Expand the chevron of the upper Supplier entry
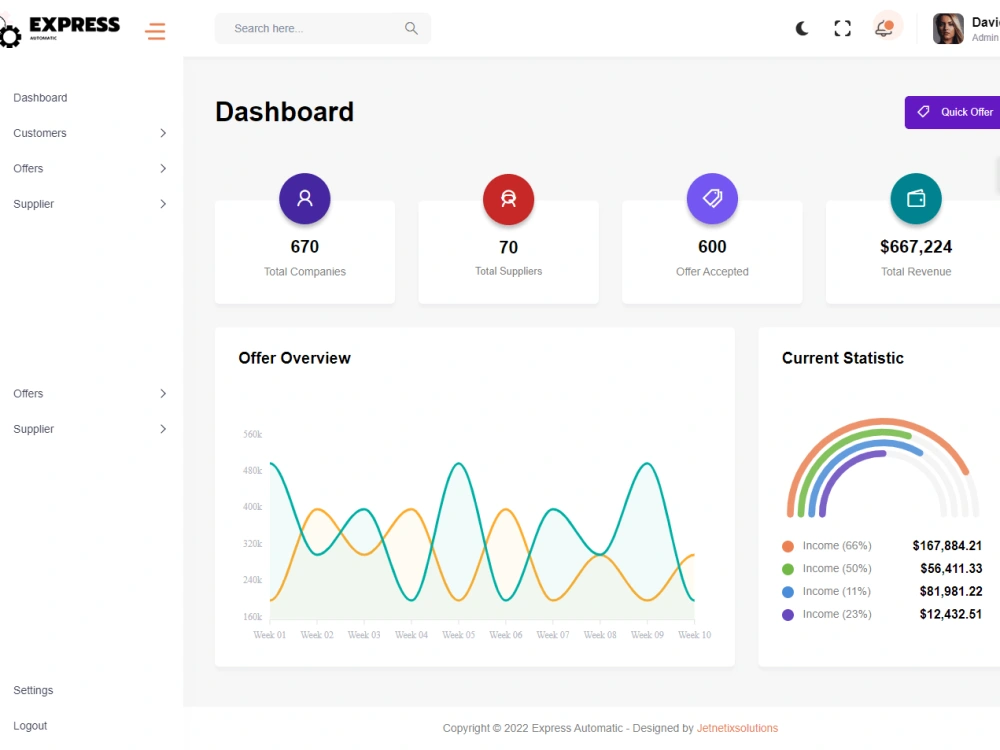 (x=163, y=204)
